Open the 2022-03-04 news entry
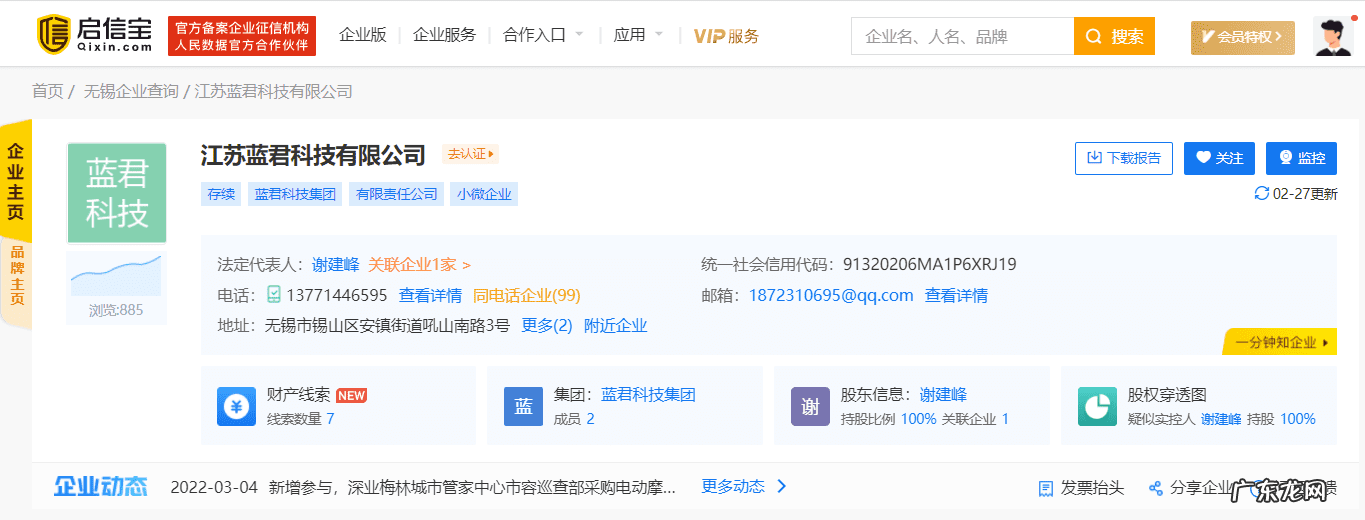 424,488
